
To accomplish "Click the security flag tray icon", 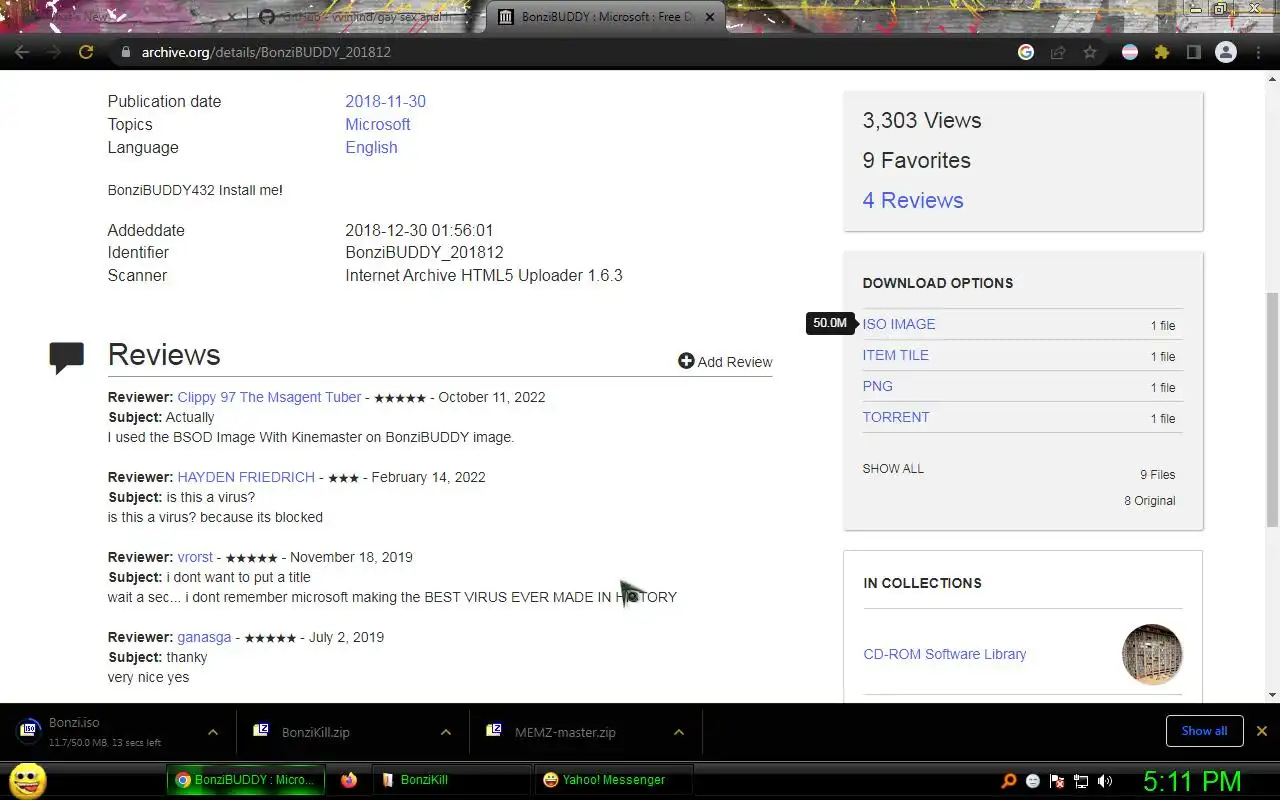I will pos(1057,781).
